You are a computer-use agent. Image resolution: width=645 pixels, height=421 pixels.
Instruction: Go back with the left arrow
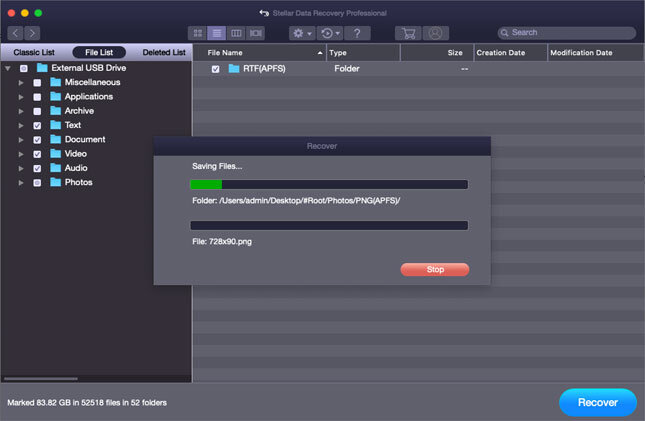coord(15,33)
